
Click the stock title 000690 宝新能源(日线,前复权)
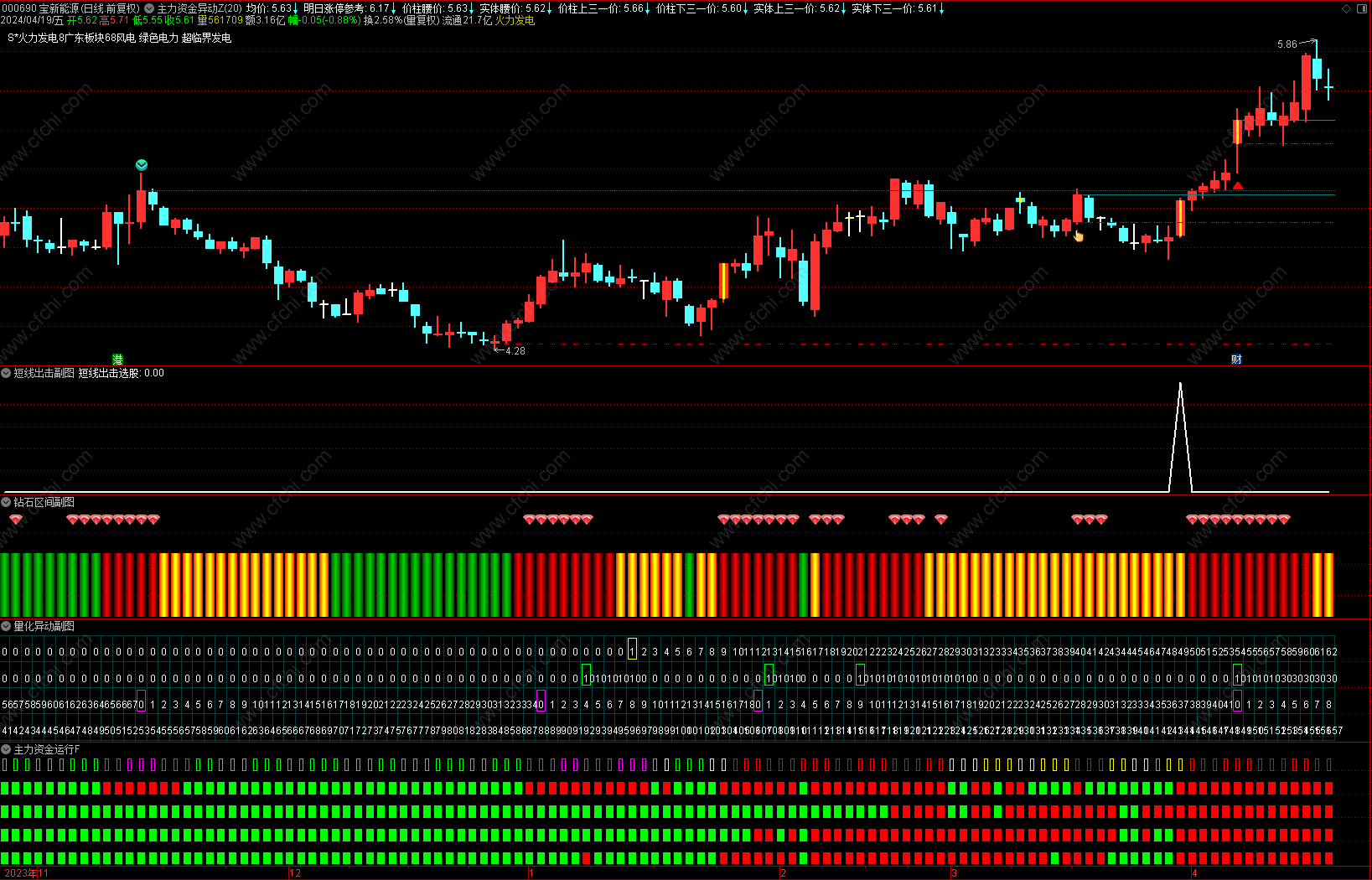[70, 8]
